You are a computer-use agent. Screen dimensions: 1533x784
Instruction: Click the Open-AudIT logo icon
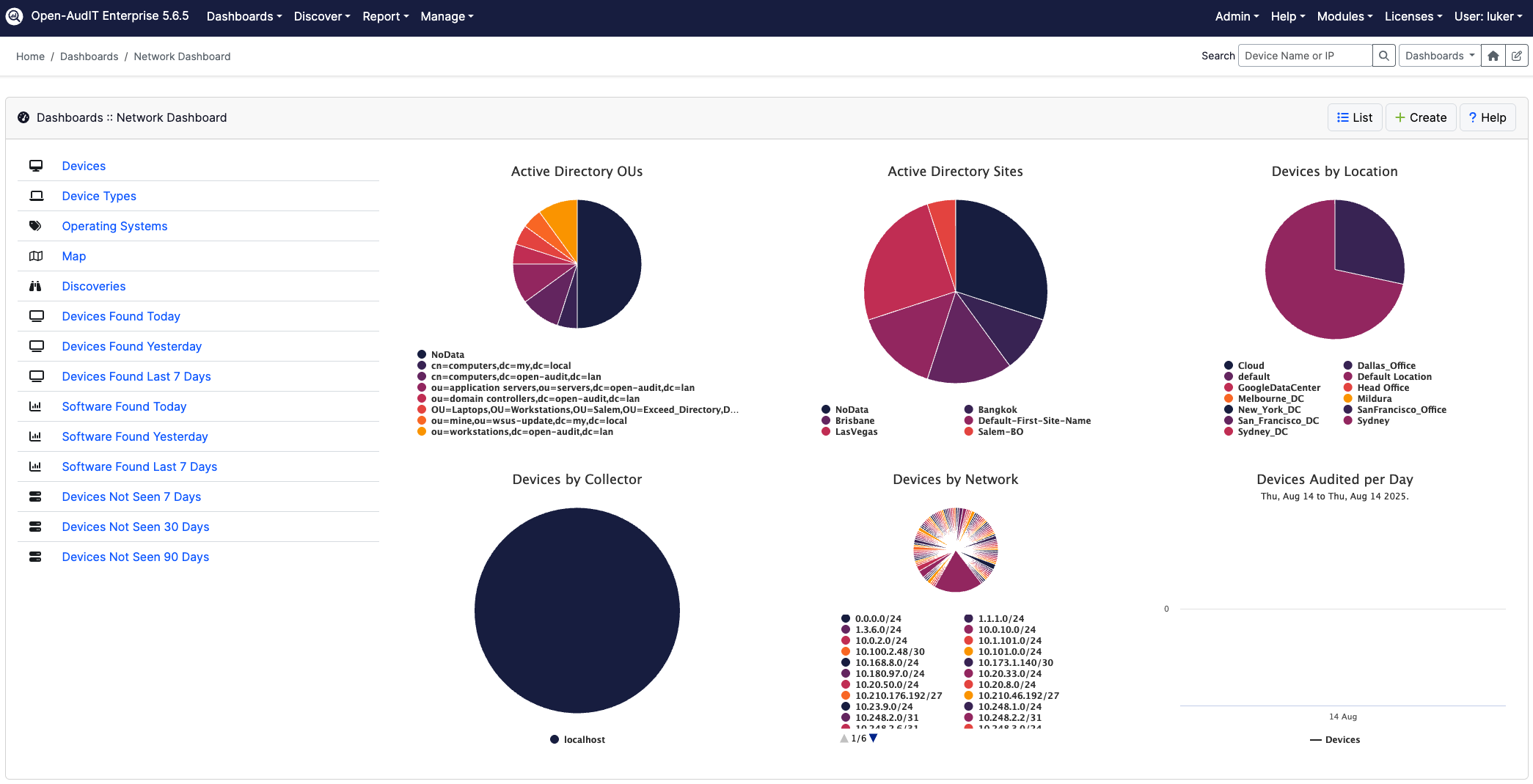15,15
